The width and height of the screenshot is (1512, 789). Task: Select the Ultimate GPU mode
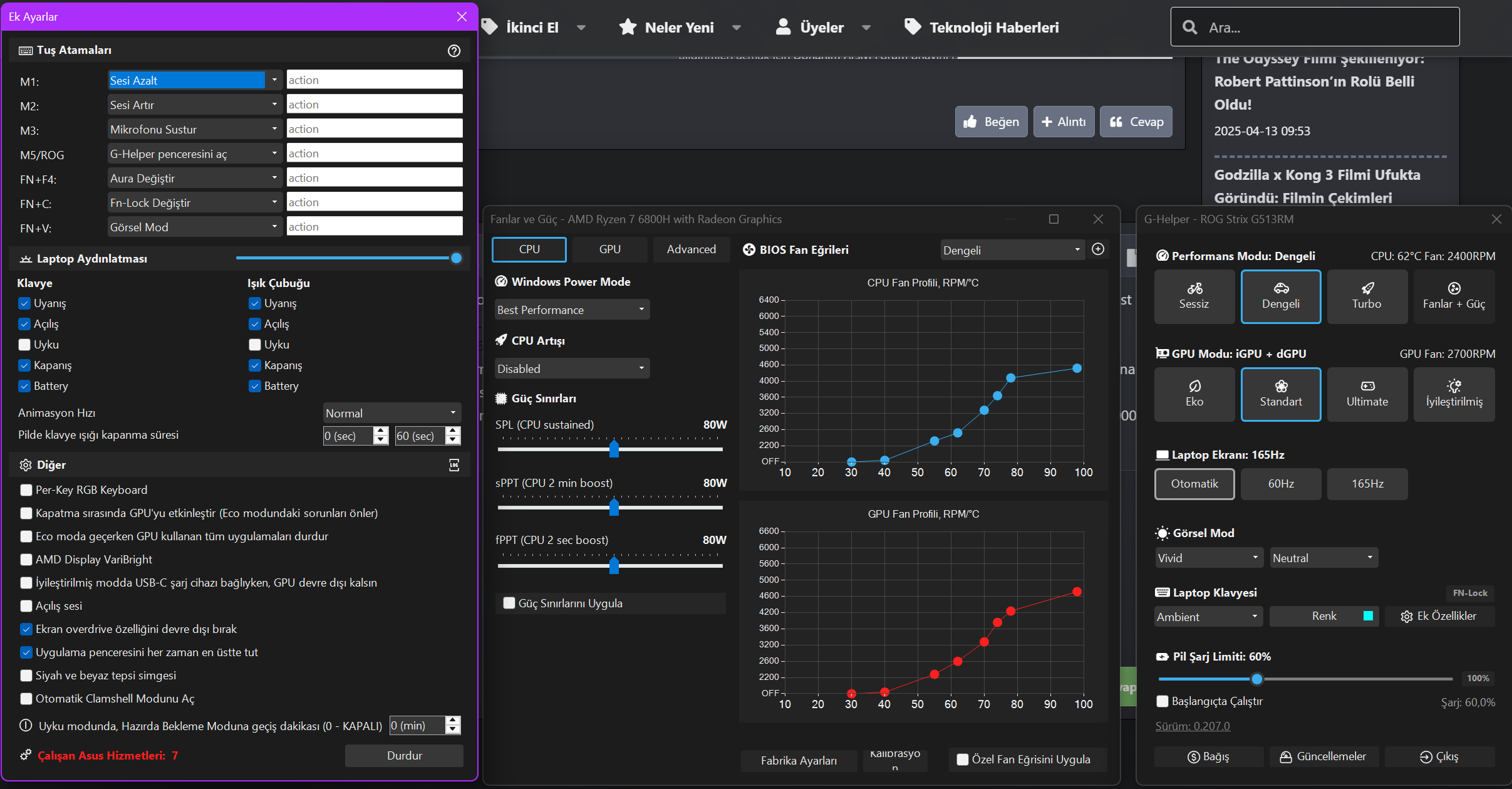pos(1367,394)
